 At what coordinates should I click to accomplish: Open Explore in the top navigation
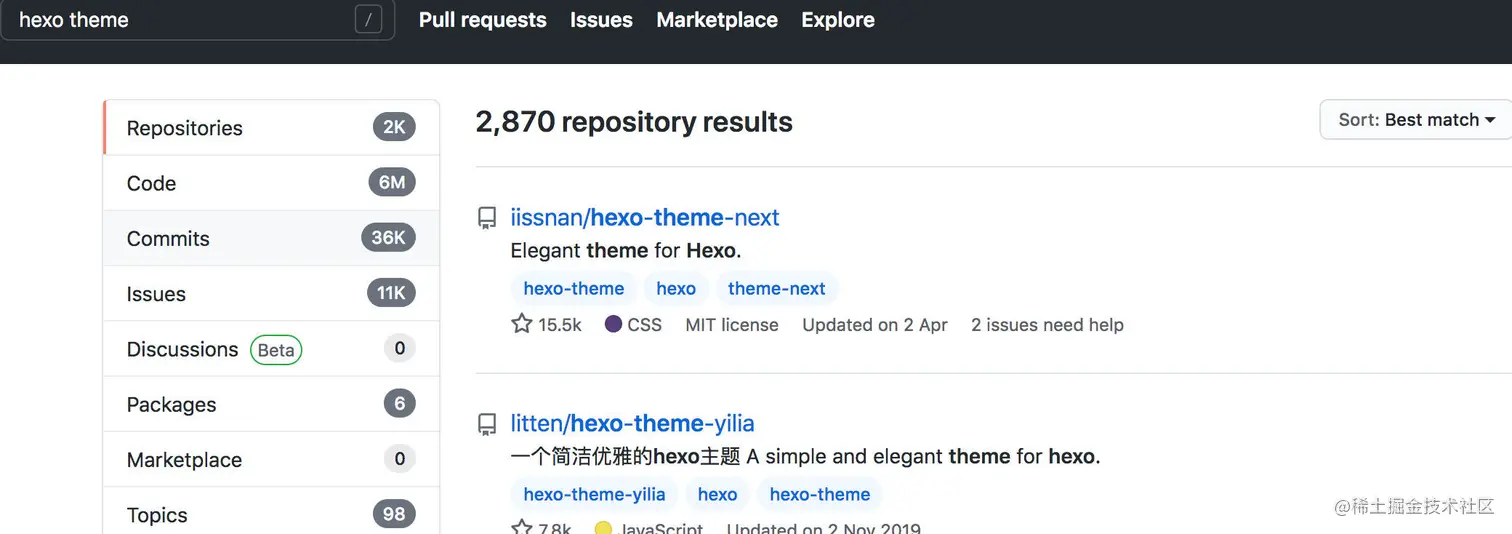point(838,20)
